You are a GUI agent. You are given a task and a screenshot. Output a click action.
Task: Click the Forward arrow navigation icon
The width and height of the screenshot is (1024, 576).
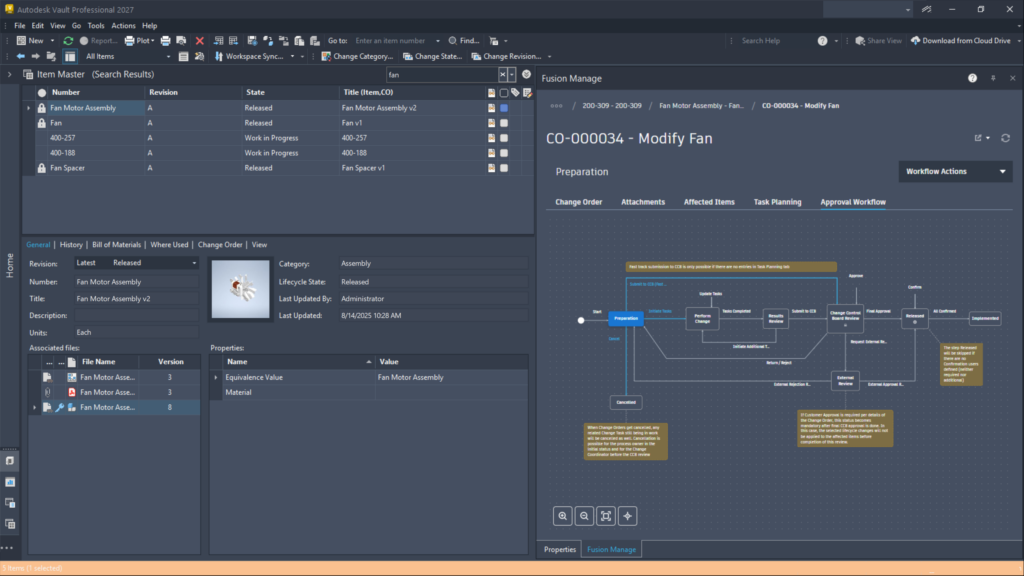pos(35,56)
